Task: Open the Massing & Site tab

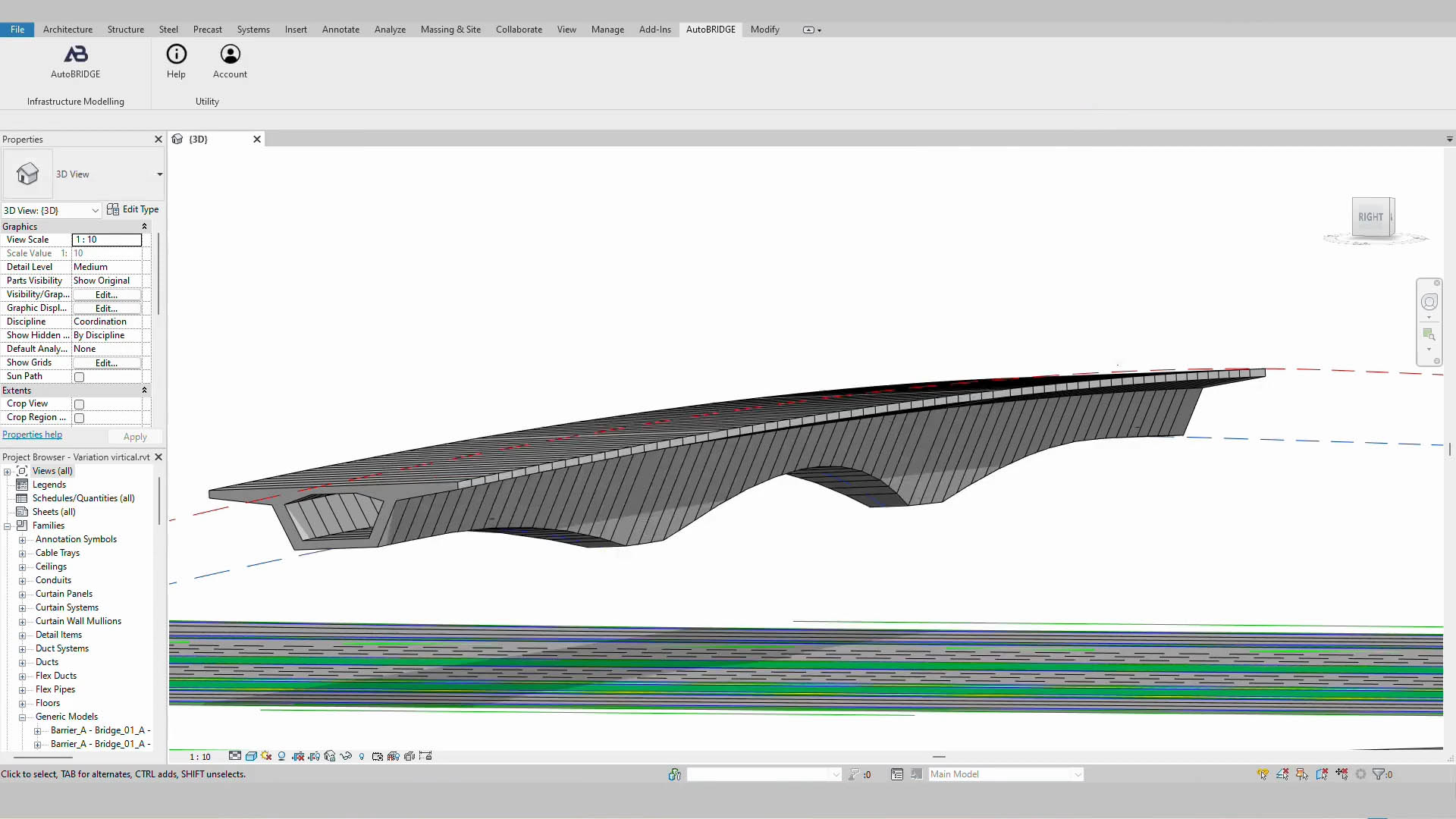Action: coord(450,30)
